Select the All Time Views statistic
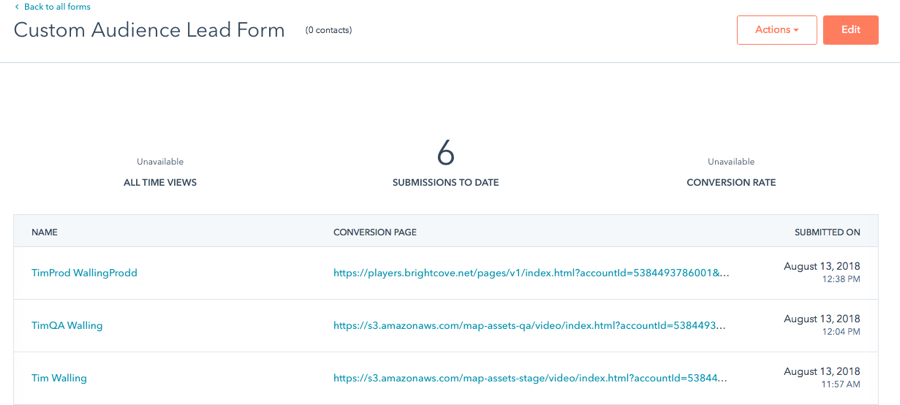The image size is (900, 405). 160,183
